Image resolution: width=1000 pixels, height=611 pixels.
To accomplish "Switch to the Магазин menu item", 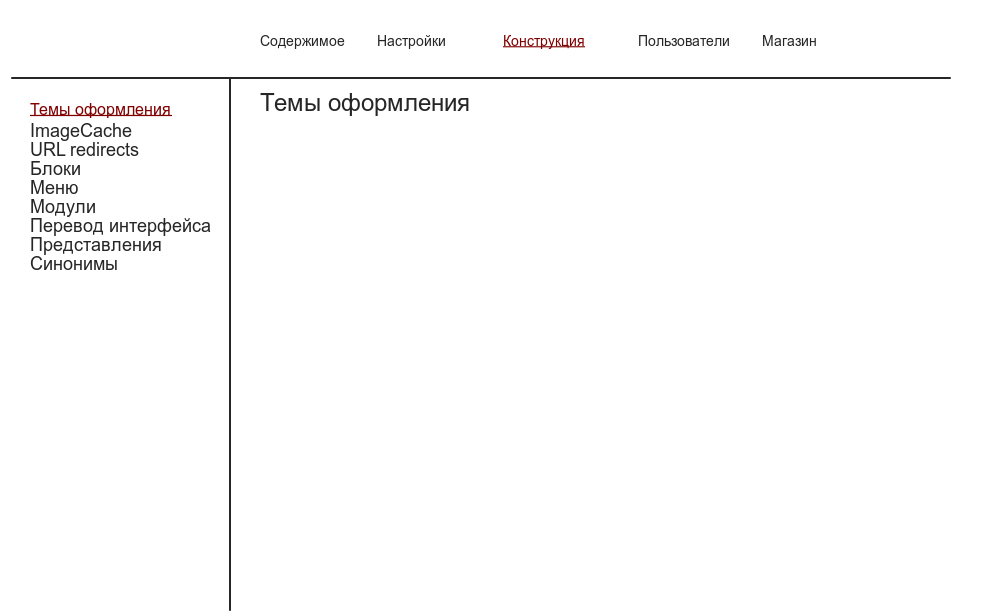I will click(789, 41).
